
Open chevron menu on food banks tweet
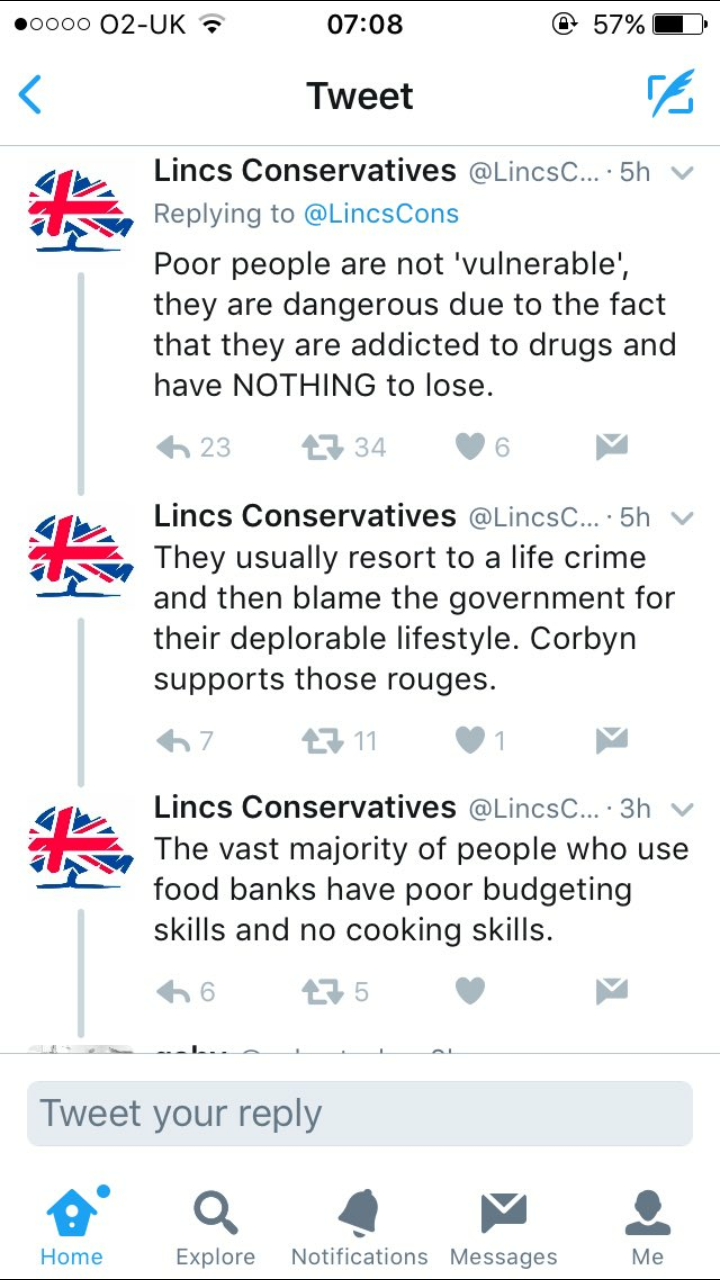[682, 808]
